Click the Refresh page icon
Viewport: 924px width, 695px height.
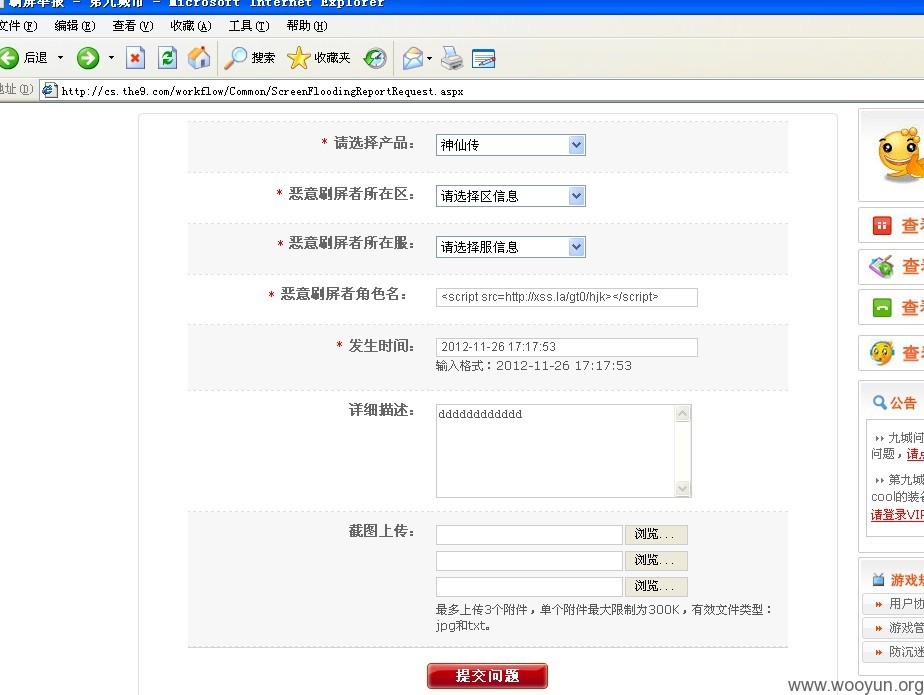167,58
